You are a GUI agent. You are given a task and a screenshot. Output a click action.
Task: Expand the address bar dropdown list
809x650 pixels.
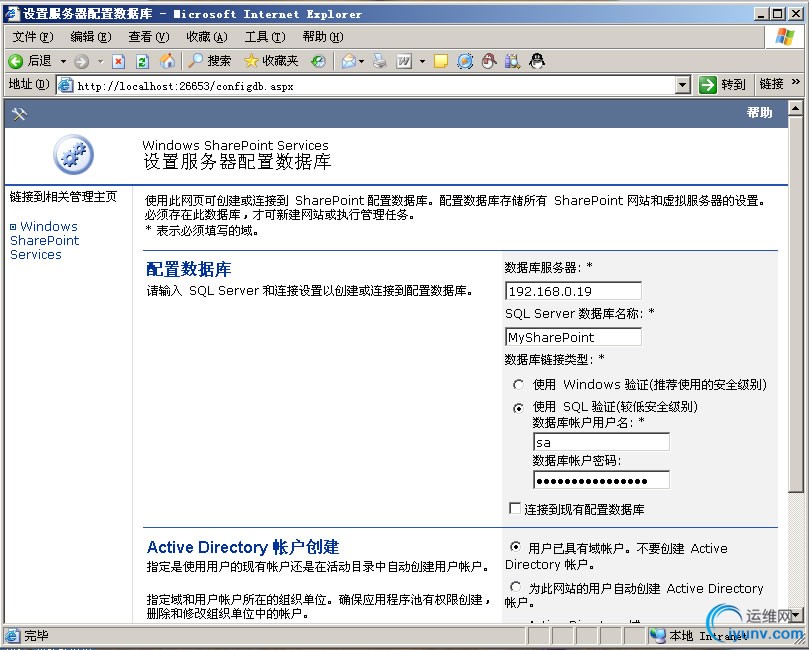tap(683, 85)
